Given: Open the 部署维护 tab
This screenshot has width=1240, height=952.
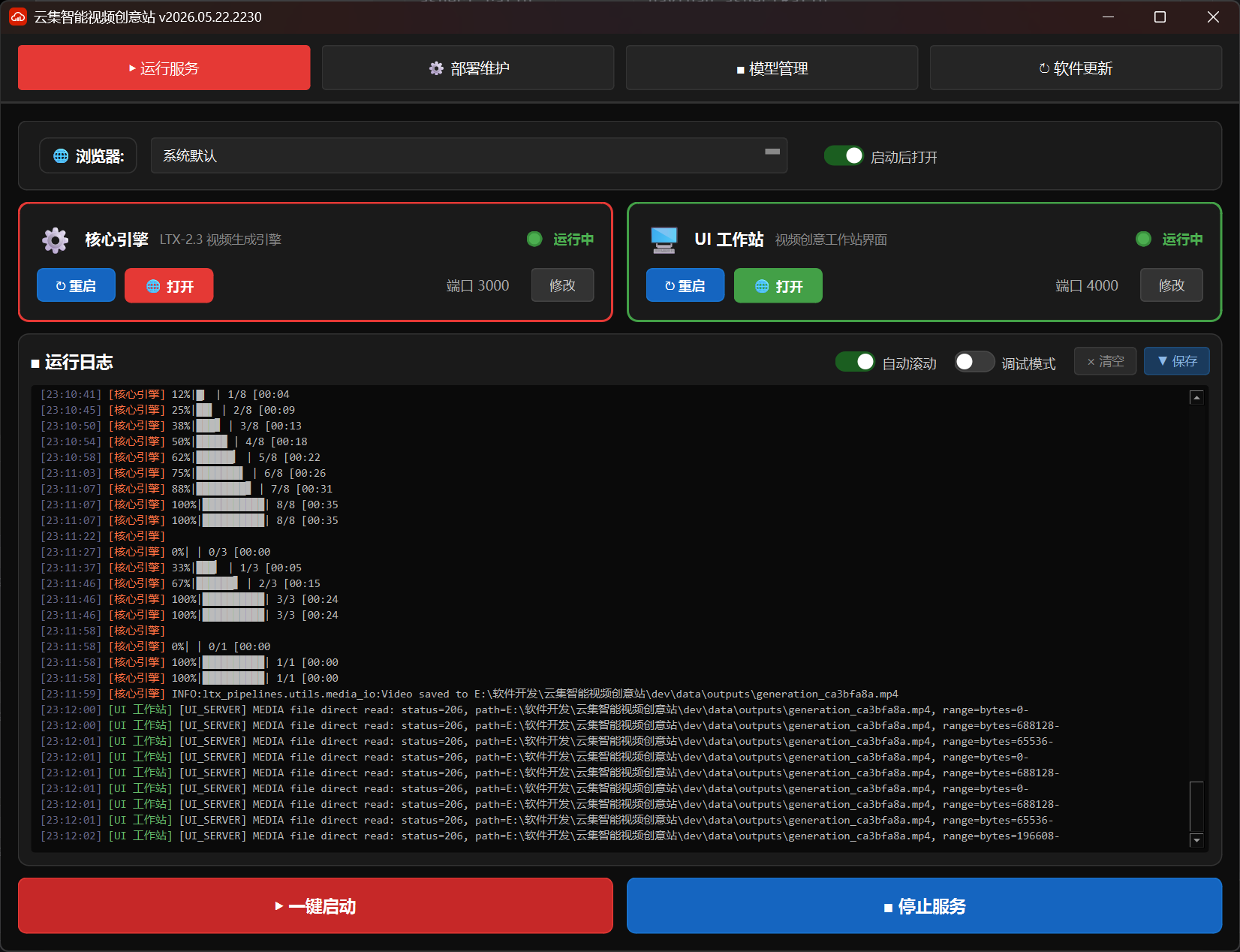Looking at the screenshot, I should pos(468,68).
